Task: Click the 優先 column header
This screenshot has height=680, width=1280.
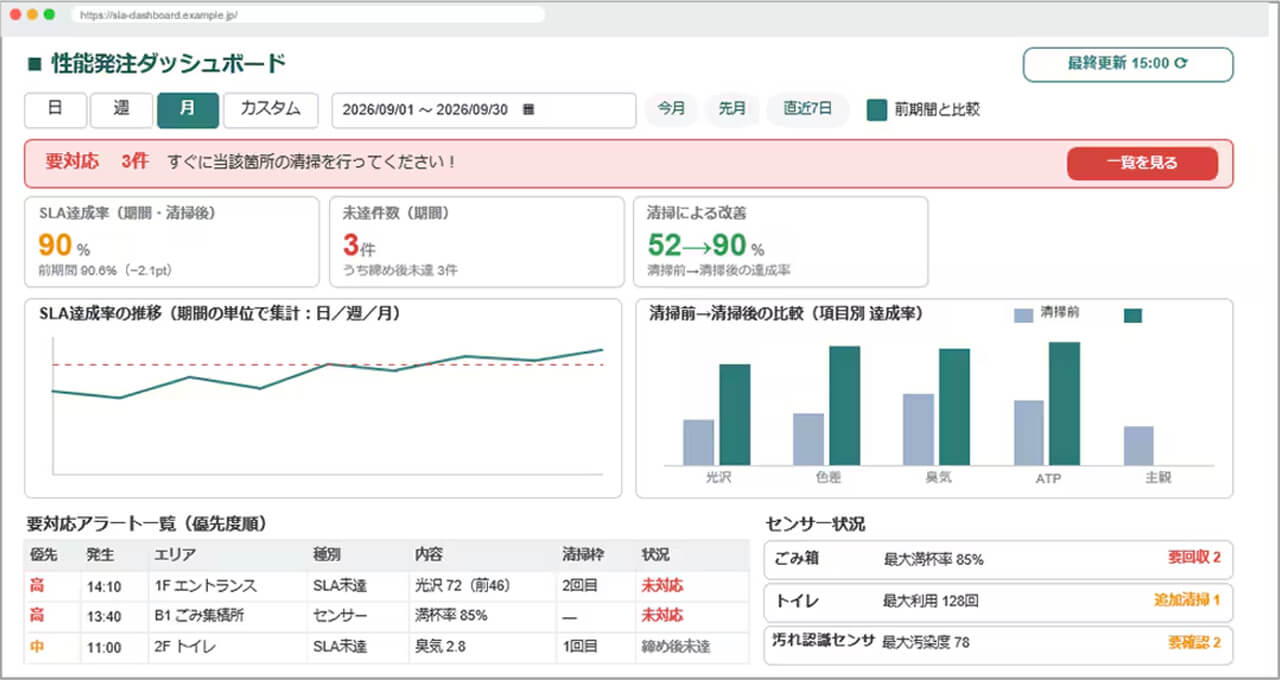Action: tap(43, 555)
